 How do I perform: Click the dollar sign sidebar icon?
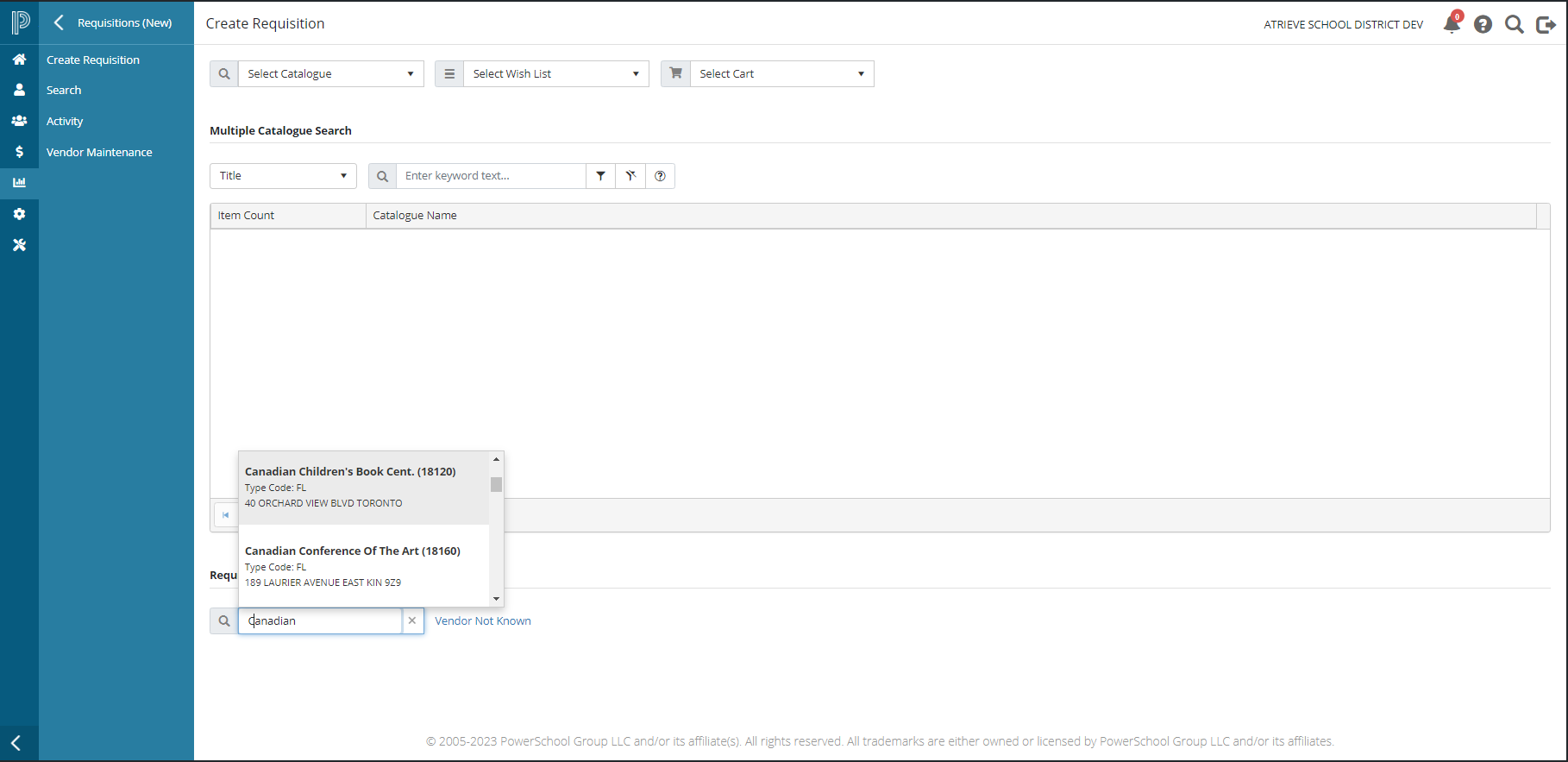19,152
